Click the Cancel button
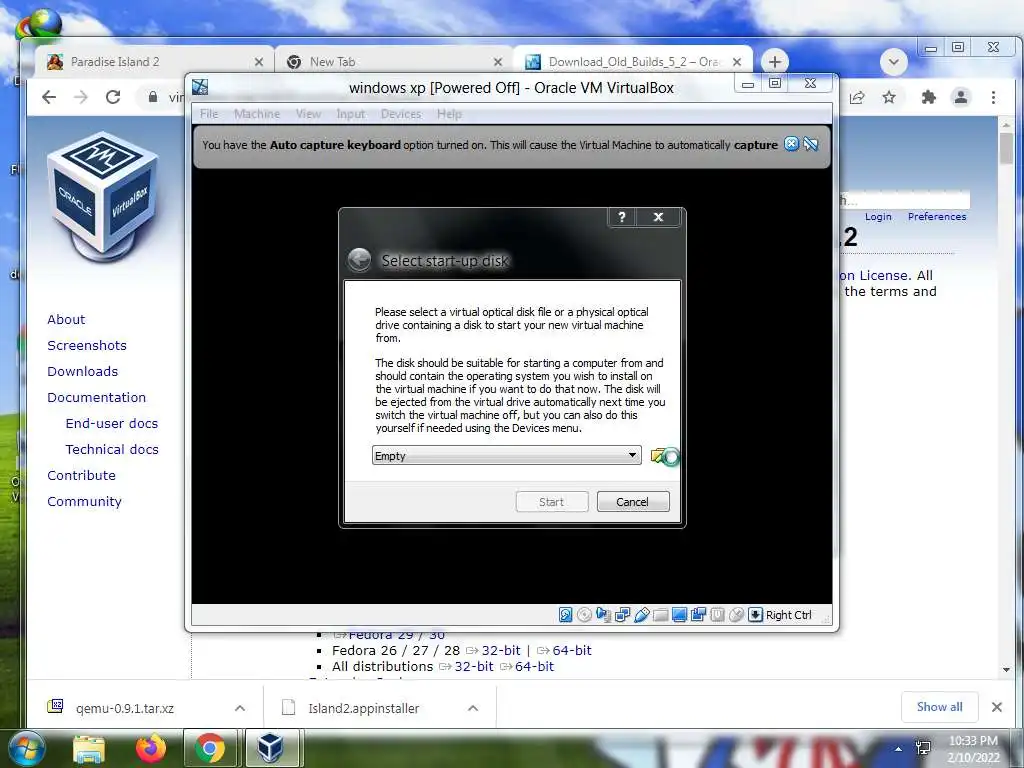 (633, 502)
